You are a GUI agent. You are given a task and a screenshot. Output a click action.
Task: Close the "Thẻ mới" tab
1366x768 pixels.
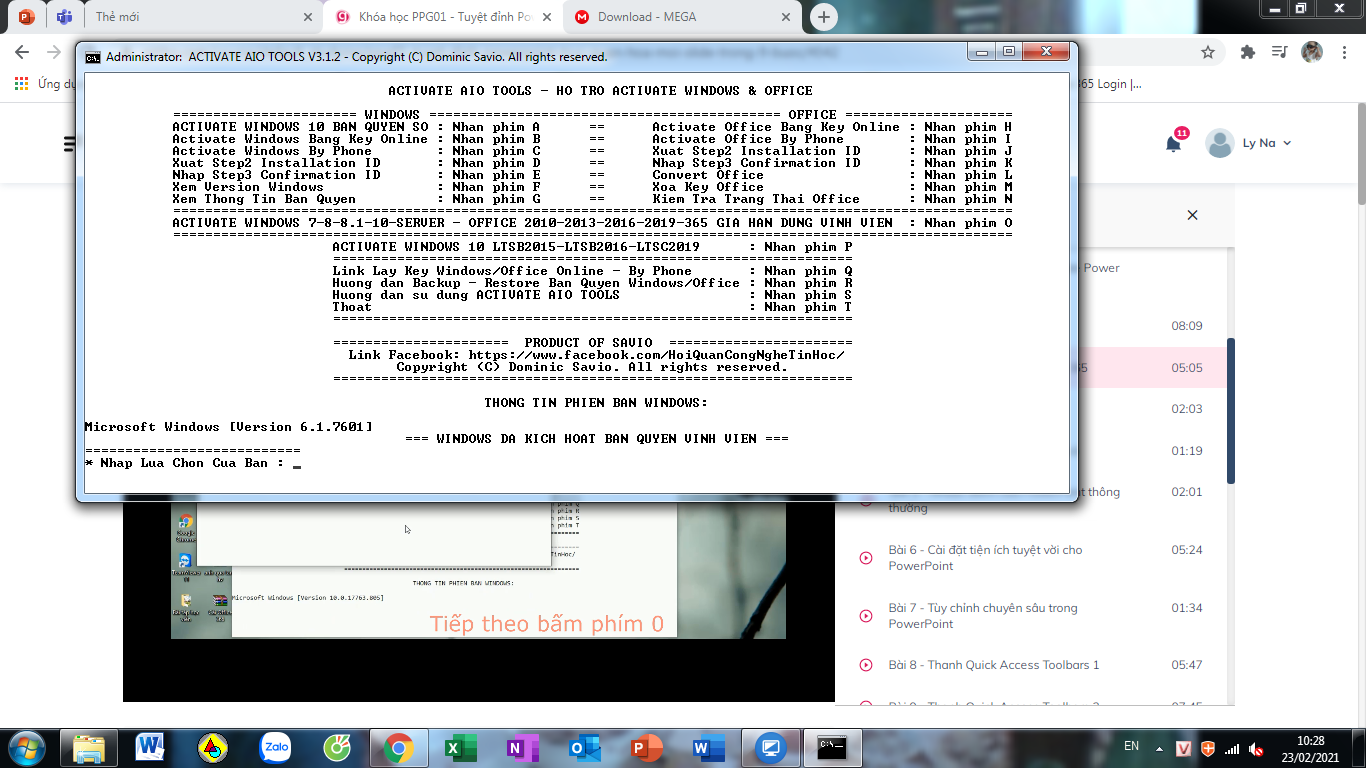(306, 17)
